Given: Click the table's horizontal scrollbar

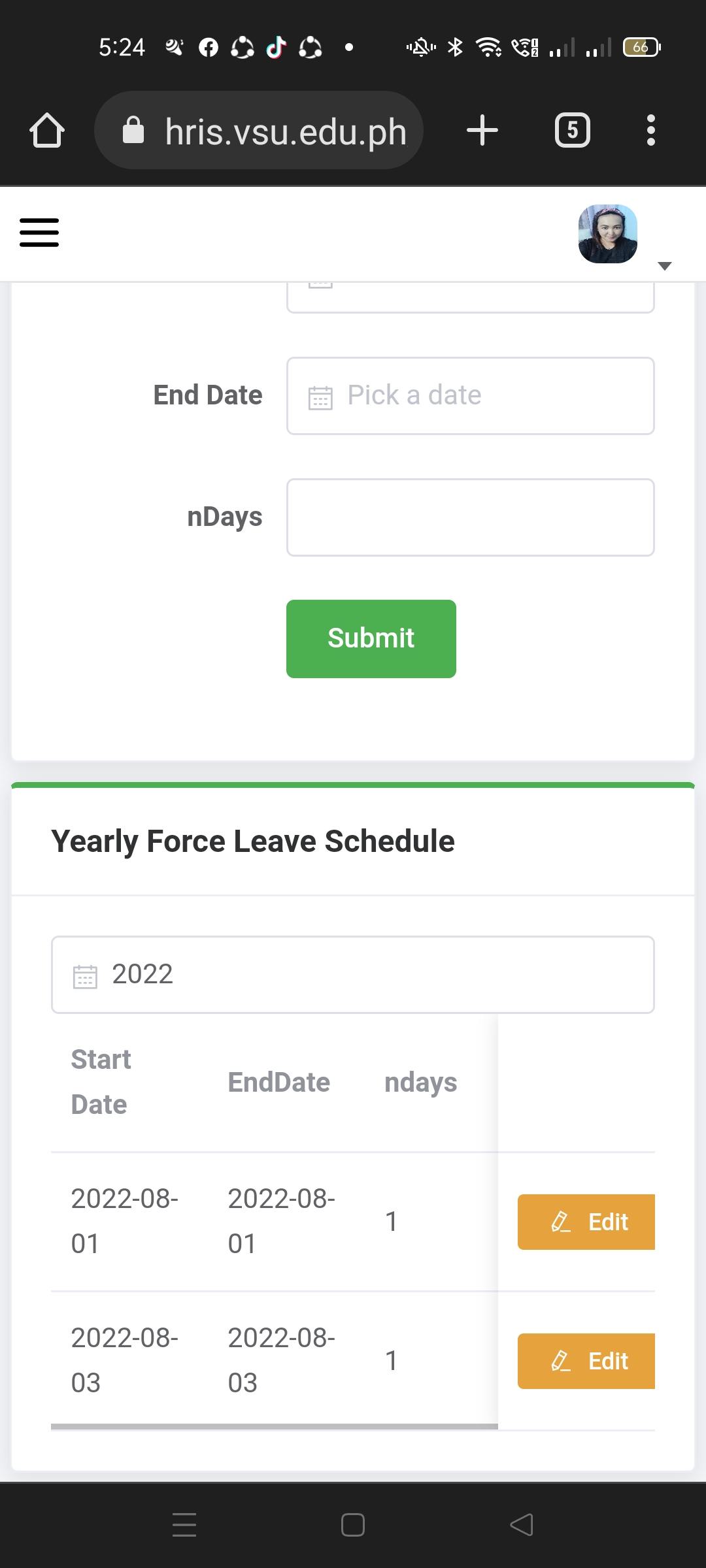Looking at the screenshot, I should (275, 1426).
